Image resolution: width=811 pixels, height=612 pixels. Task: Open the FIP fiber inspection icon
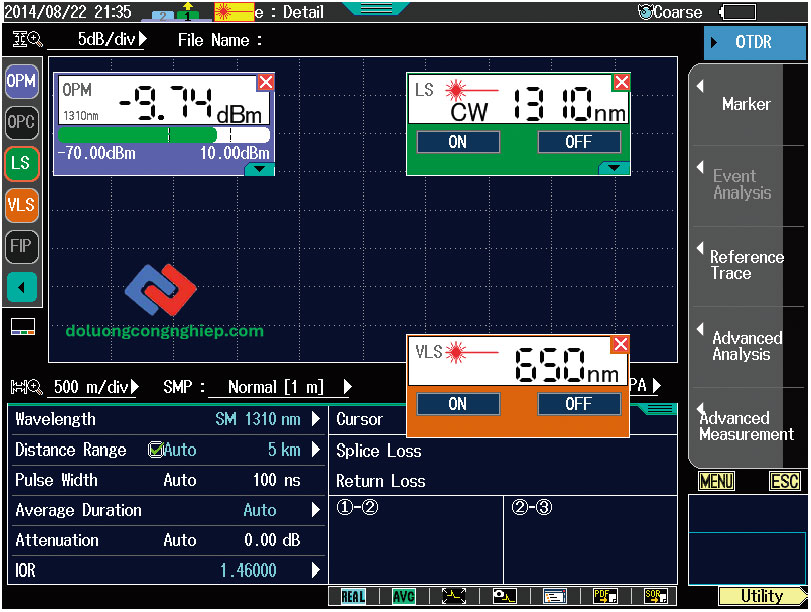tap(21, 245)
